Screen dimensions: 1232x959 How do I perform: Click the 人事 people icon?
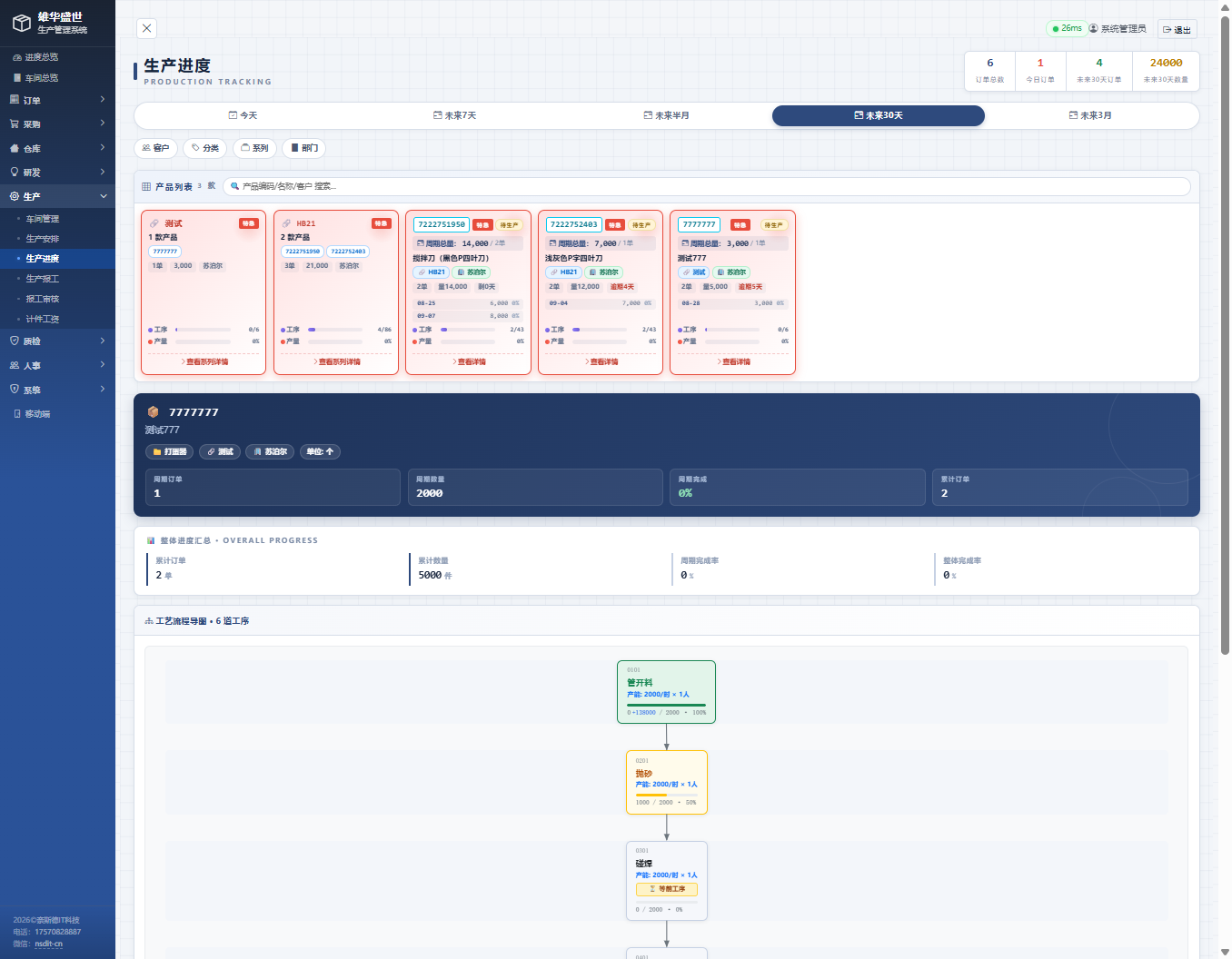pyautogui.click(x=15, y=365)
